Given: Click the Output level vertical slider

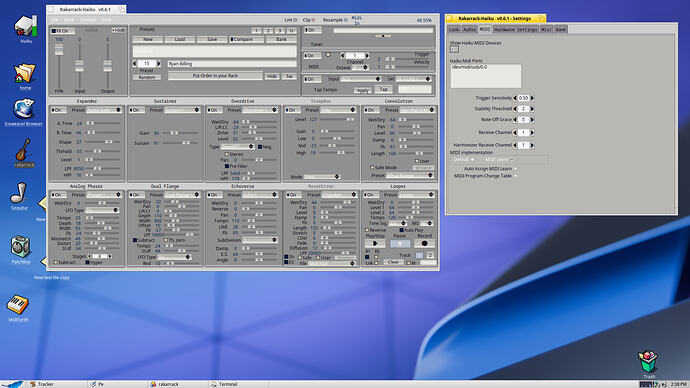Looking at the screenshot, I should (108, 65).
